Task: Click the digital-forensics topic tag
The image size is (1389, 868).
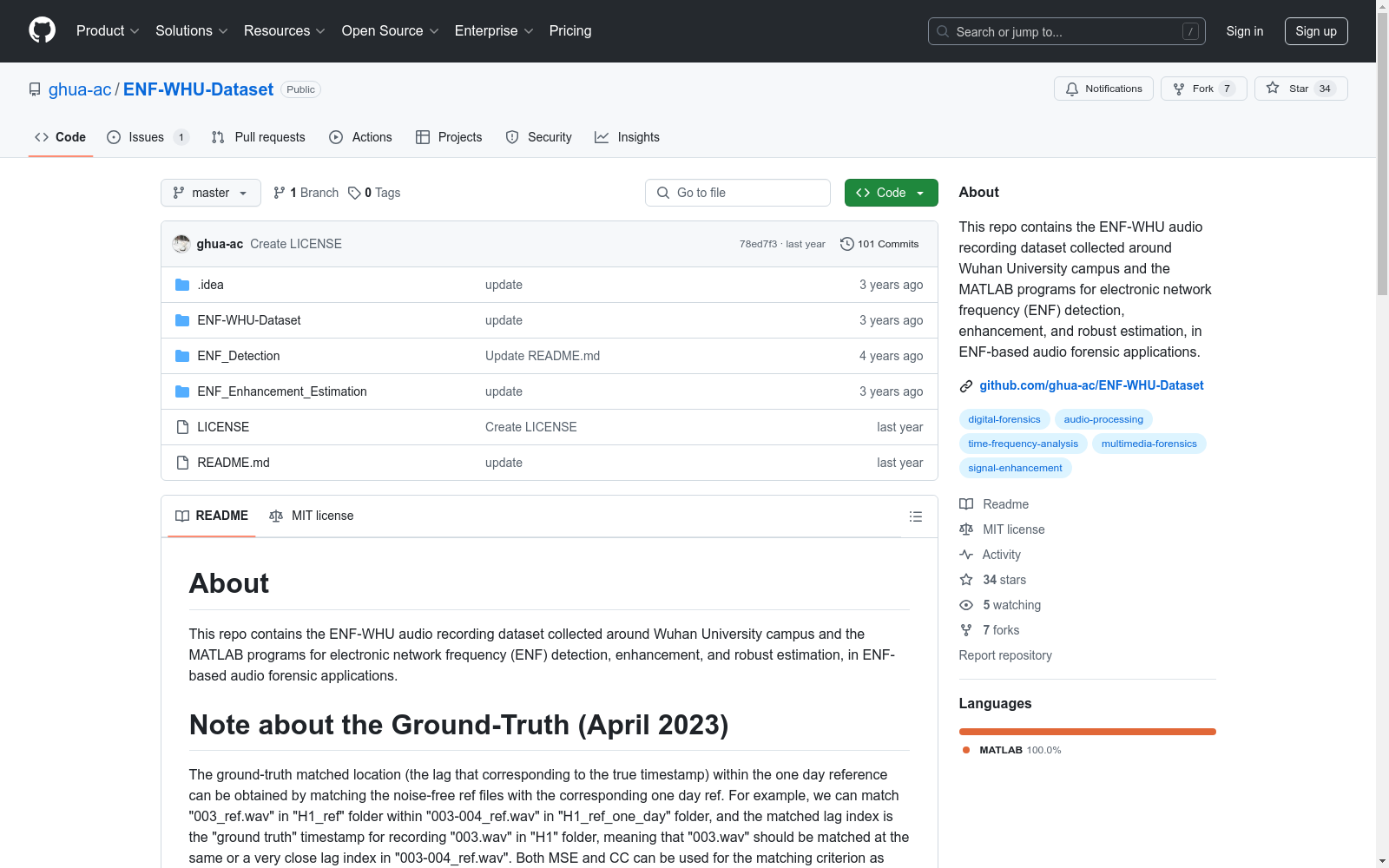Action: click(x=1004, y=419)
